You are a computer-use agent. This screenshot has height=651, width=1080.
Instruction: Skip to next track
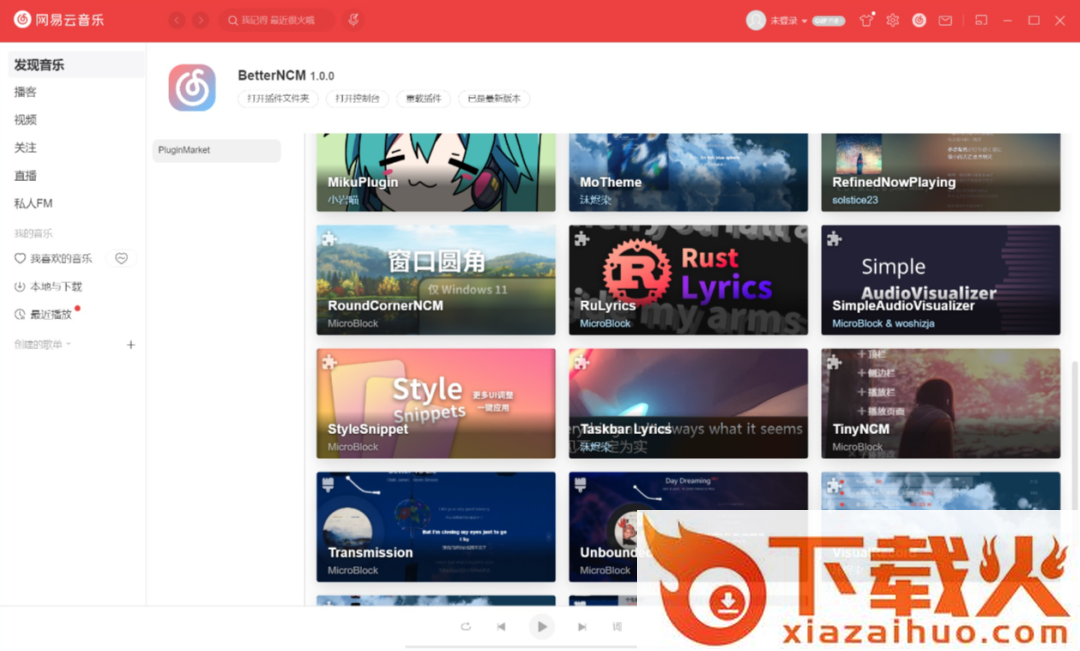pyautogui.click(x=582, y=626)
